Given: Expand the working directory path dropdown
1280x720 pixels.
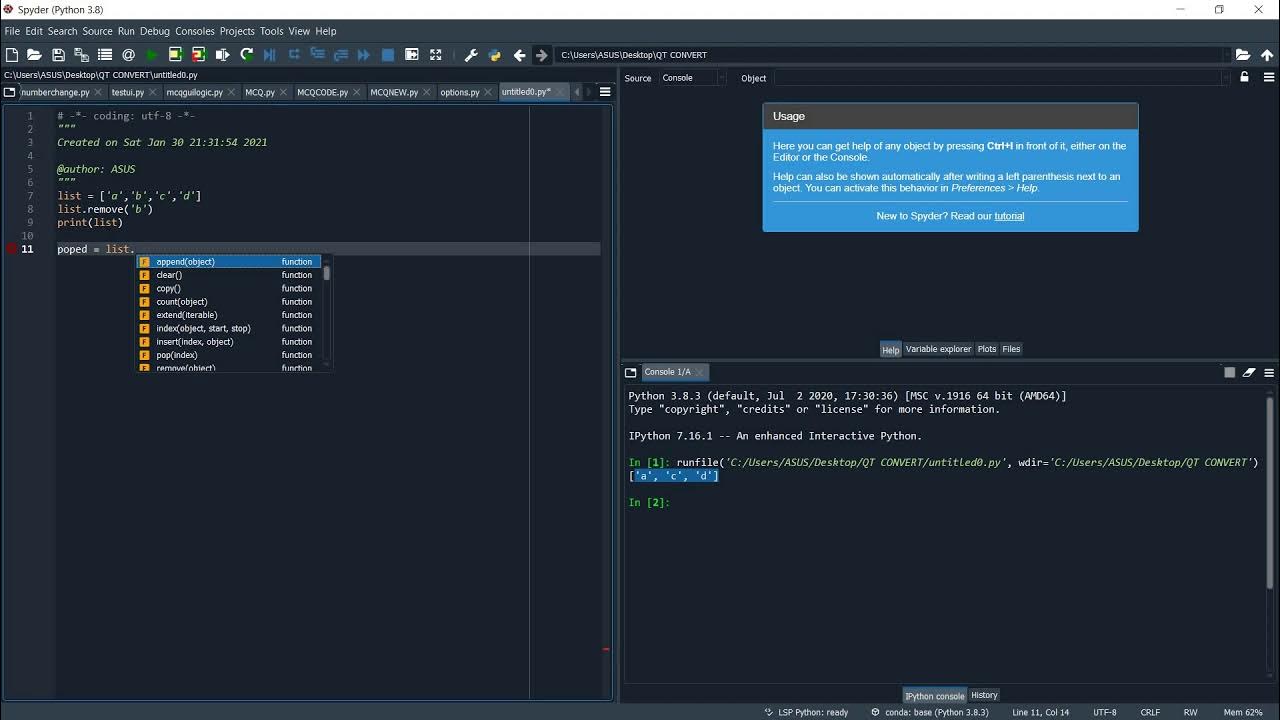Looking at the screenshot, I should click(x=1226, y=55).
